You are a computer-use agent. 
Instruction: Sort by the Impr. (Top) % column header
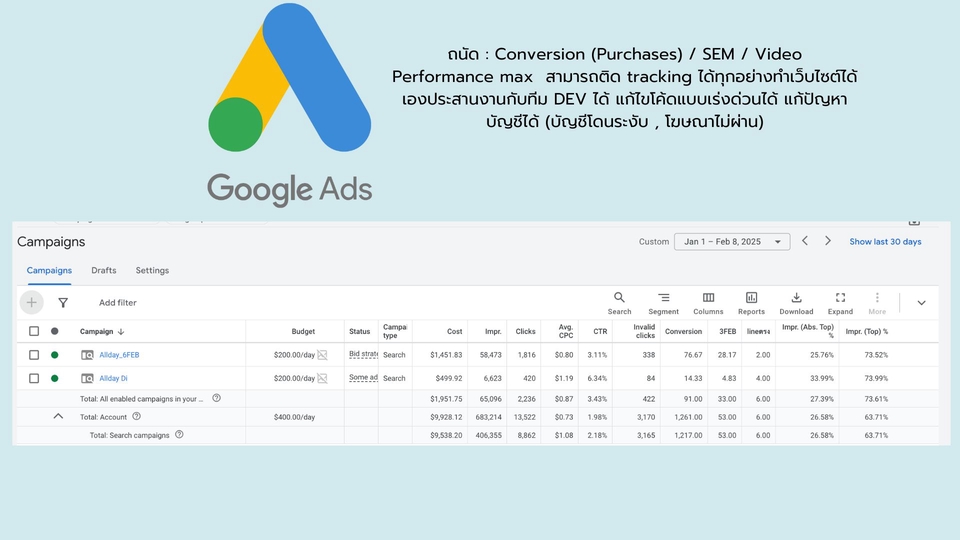[x=866, y=331]
